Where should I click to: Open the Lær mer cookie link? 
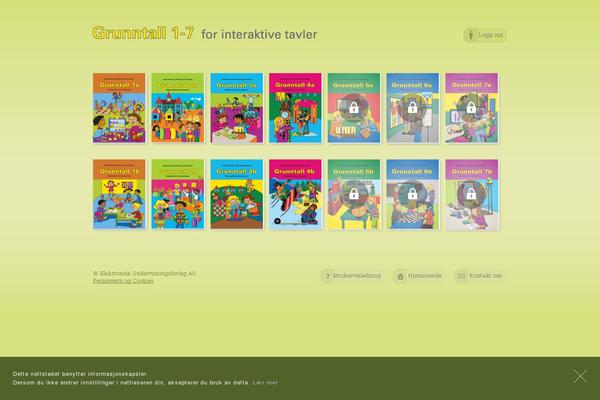(265, 382)
